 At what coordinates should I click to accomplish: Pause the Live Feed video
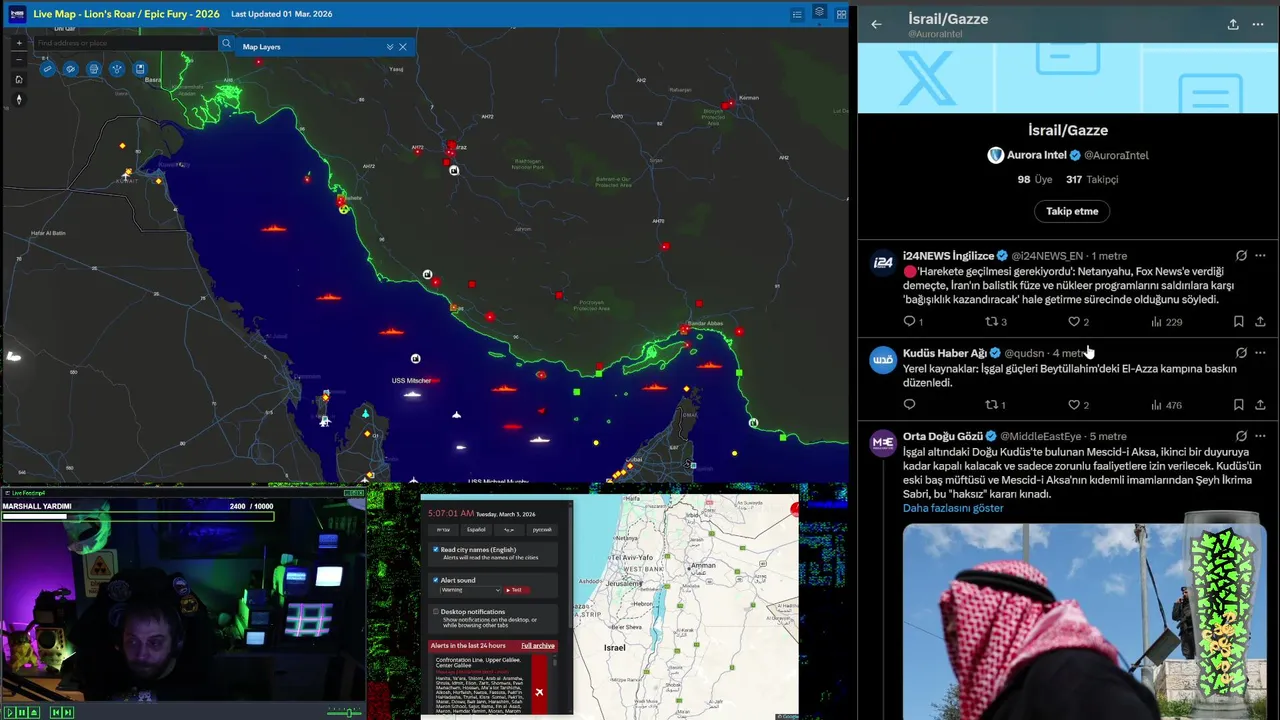(22, 712)
